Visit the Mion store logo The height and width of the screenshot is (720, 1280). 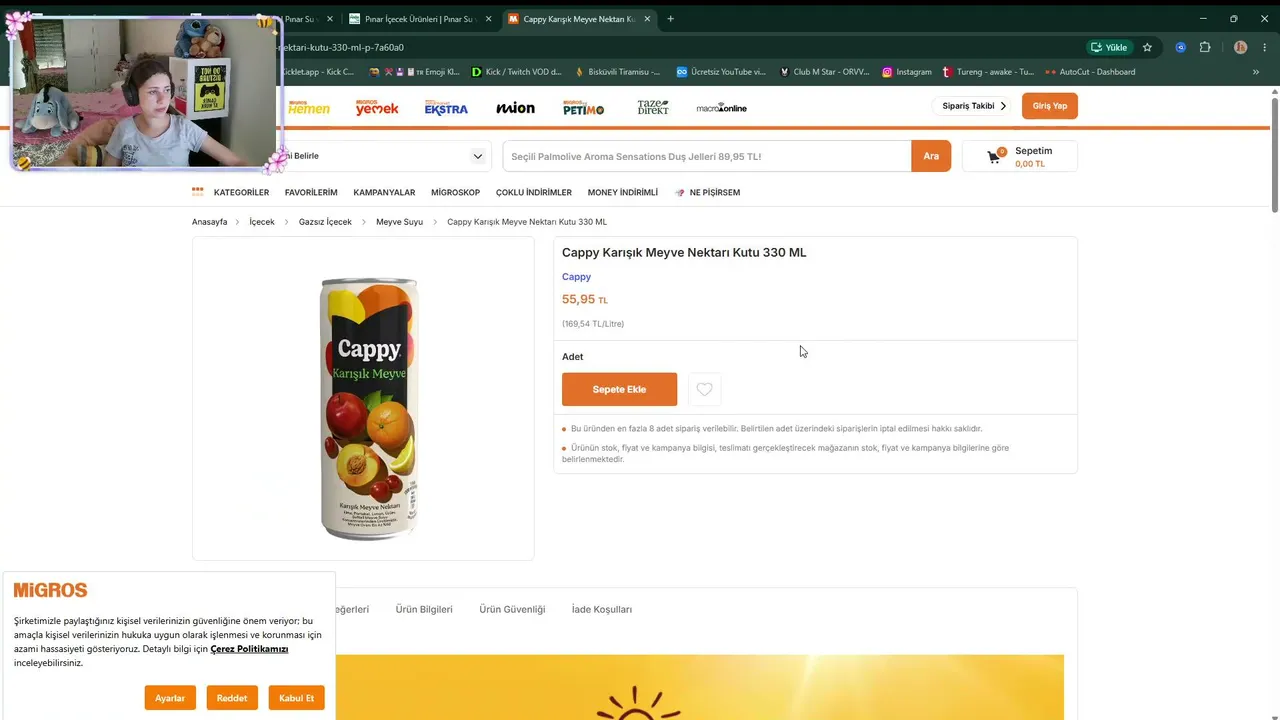pyautogui.click(x=515, y=108)
